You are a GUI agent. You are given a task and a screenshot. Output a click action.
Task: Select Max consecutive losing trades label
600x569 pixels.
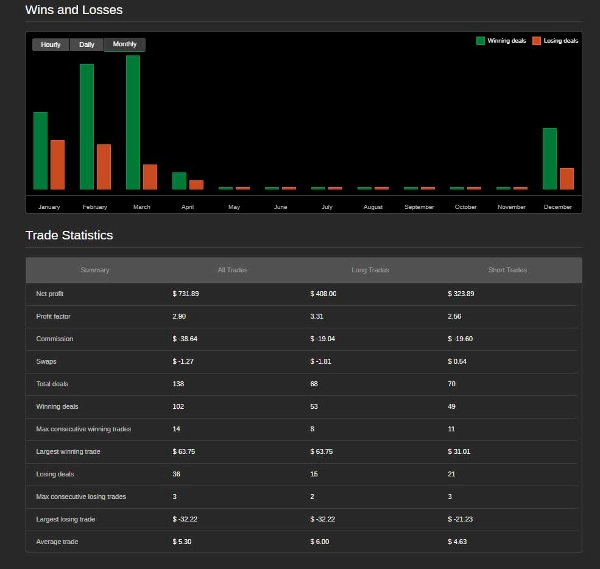(81, 496)
